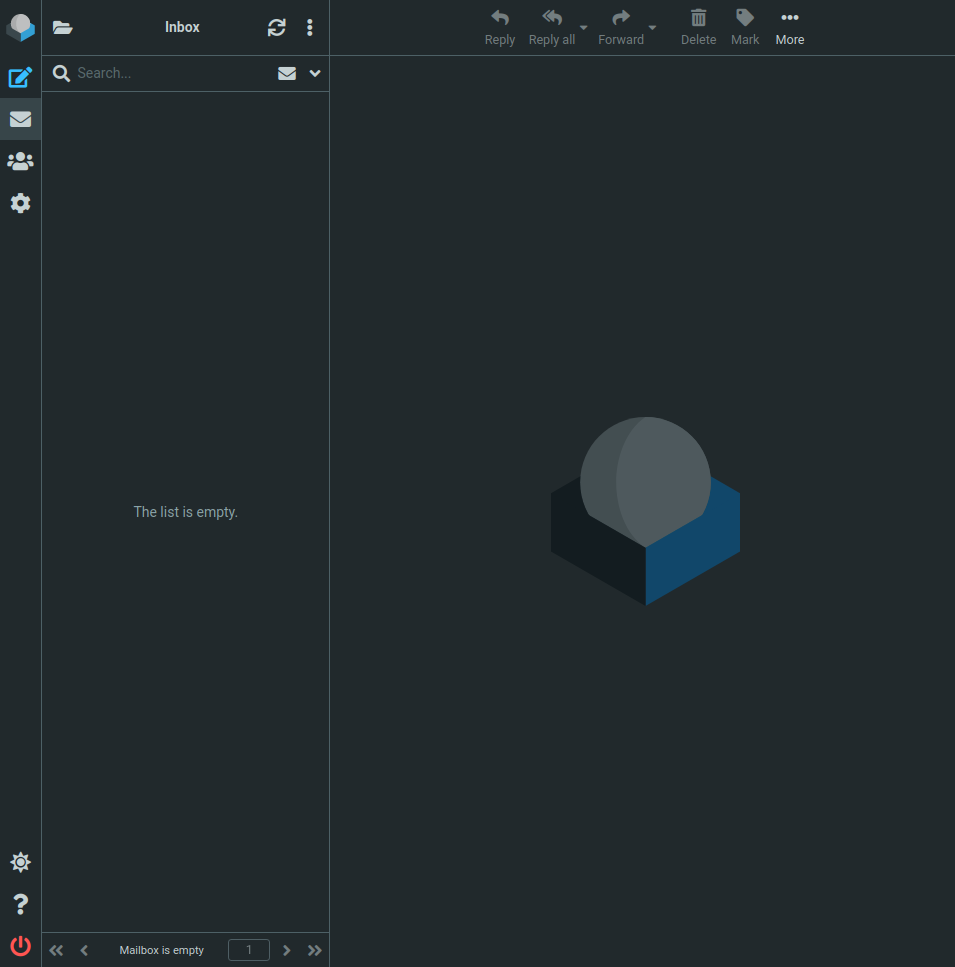Go to the next page of messages

pos(287,950)
